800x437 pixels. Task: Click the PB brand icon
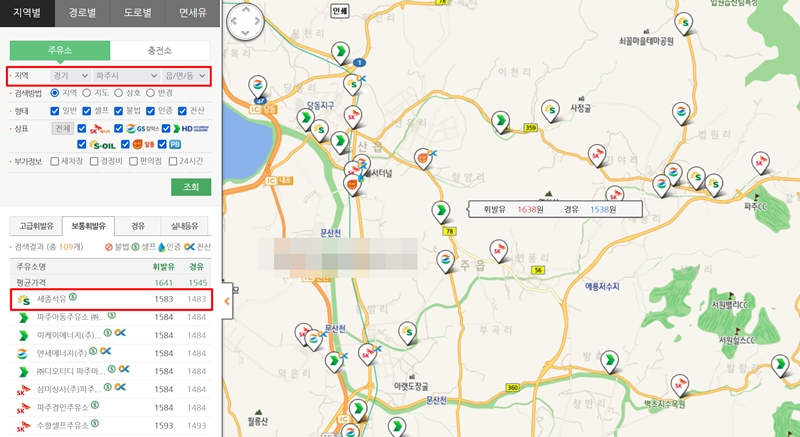point(175,145)
